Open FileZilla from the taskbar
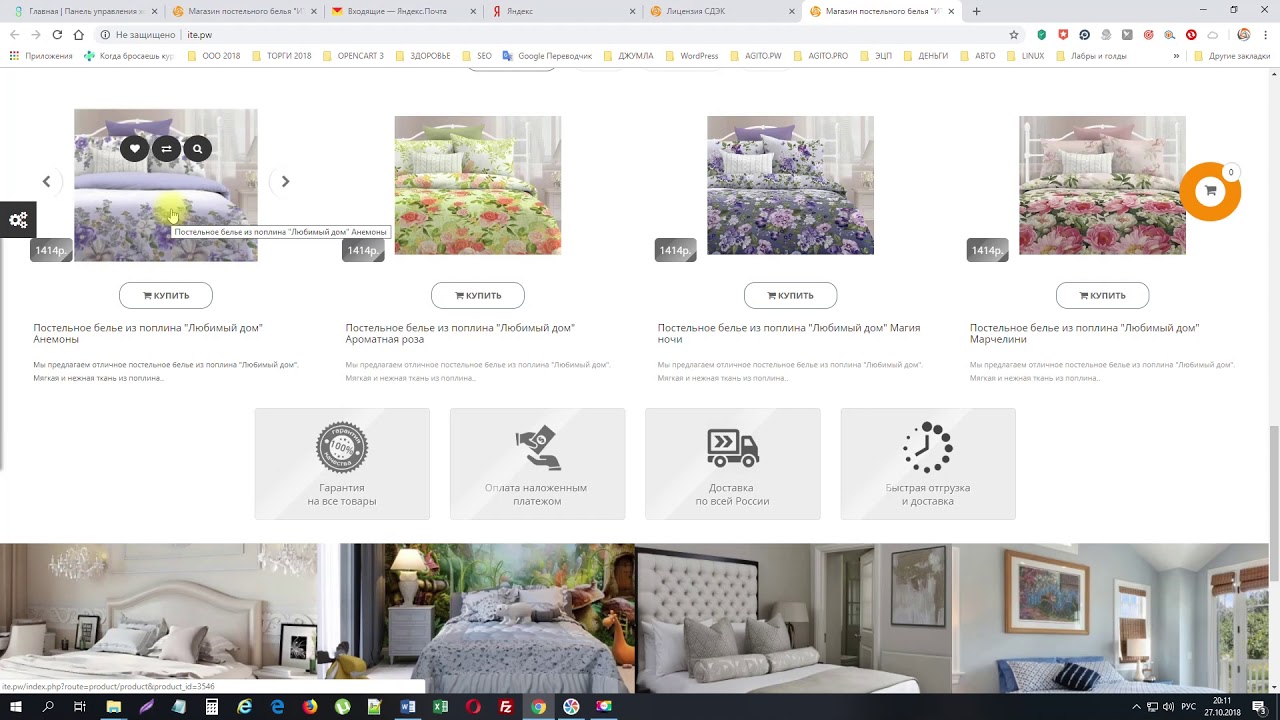 coord(506,707)
